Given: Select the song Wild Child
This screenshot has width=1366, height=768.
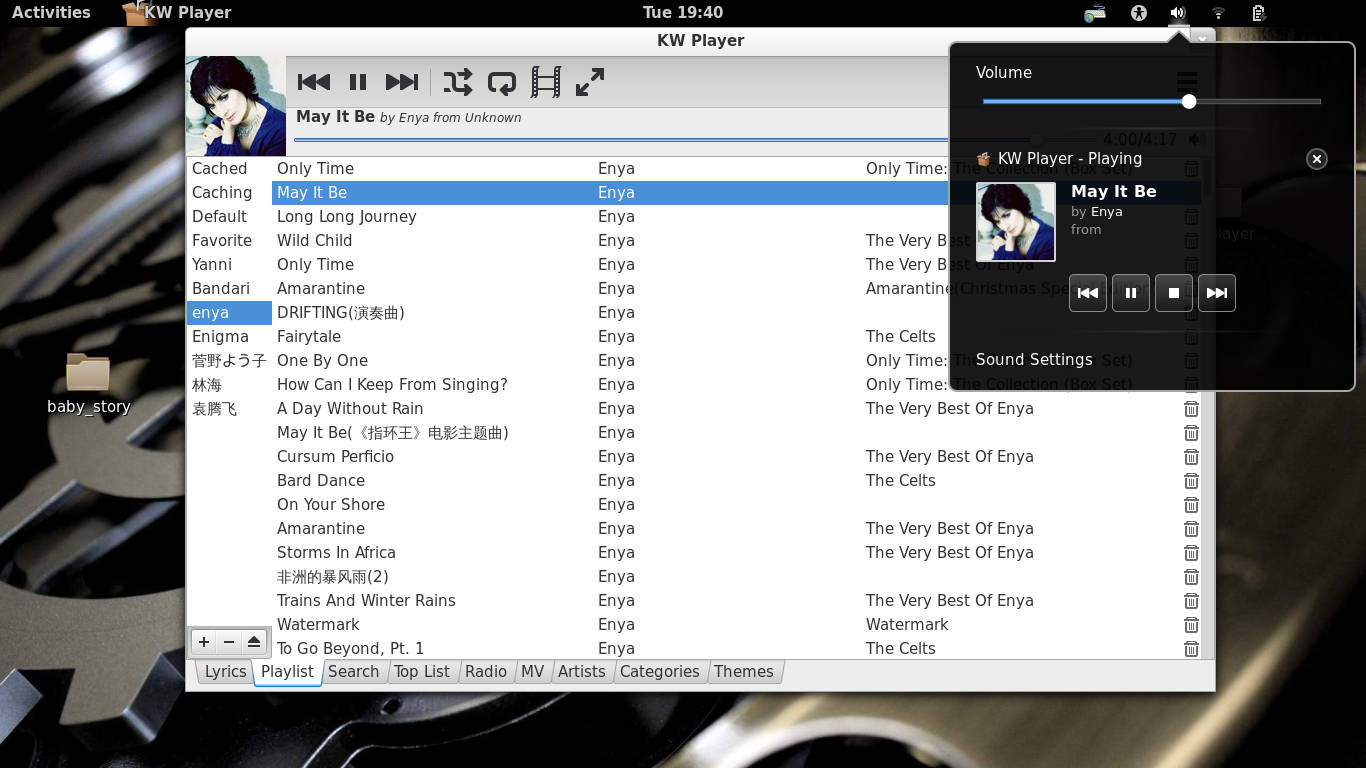Looking at the screenshot, I should tap(314, 241).
